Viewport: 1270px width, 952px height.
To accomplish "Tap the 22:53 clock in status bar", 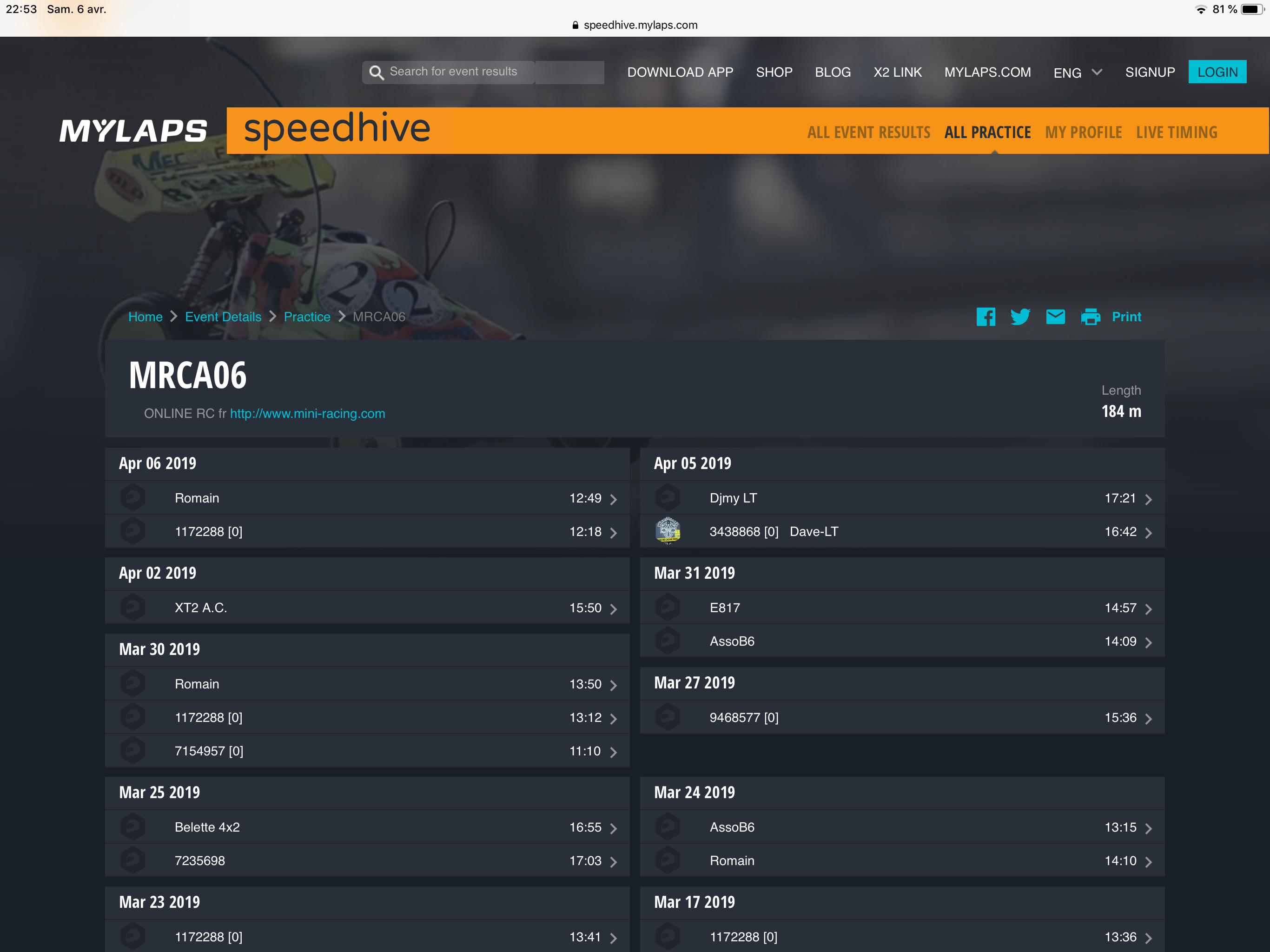I will click(21, 9).
